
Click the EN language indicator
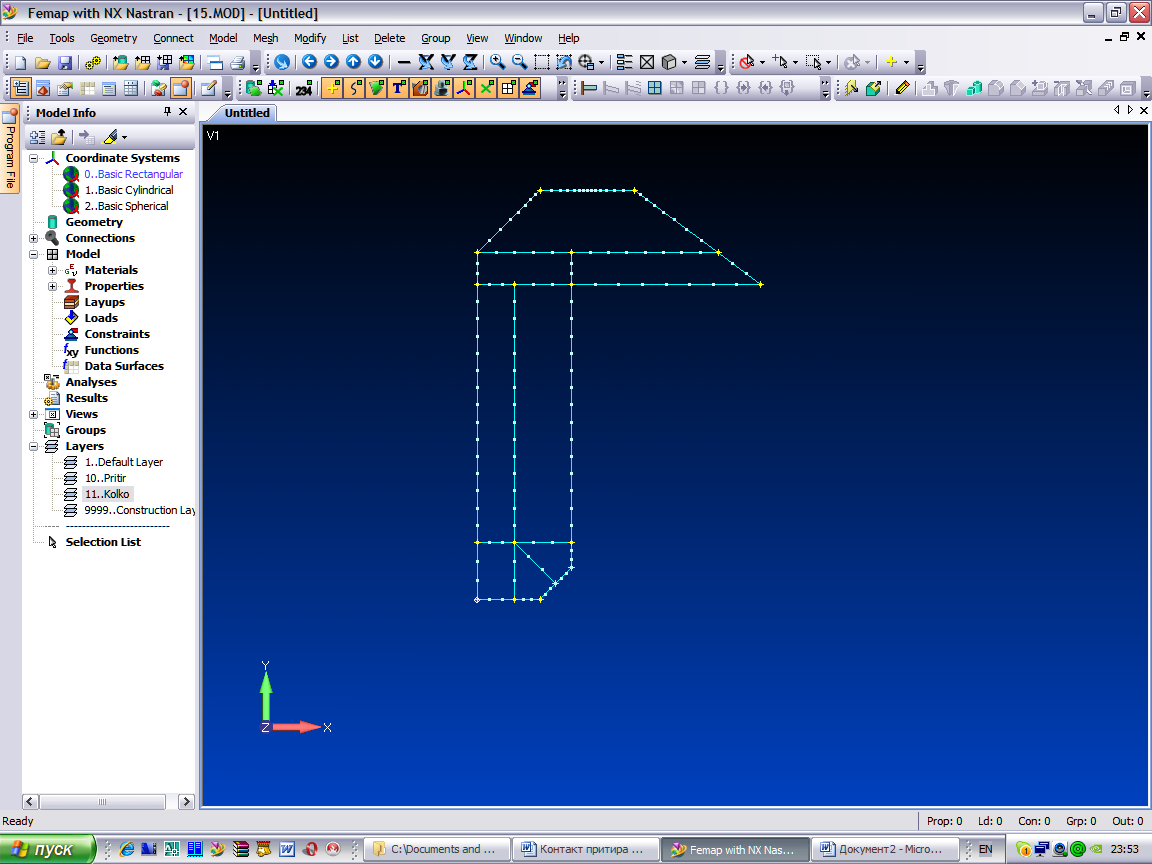[x=985, y=849]
